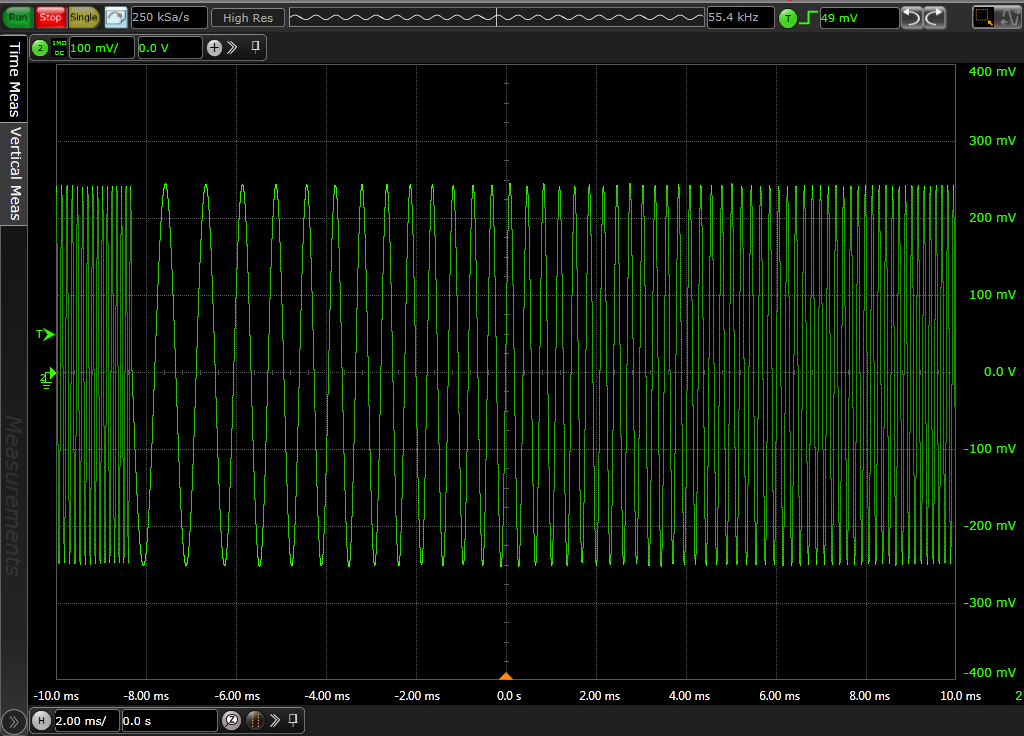This screenshot has width=1024, height=736.
Task: Toggle the horizontal zoom magnifier icon
Action: coord(231,720)
